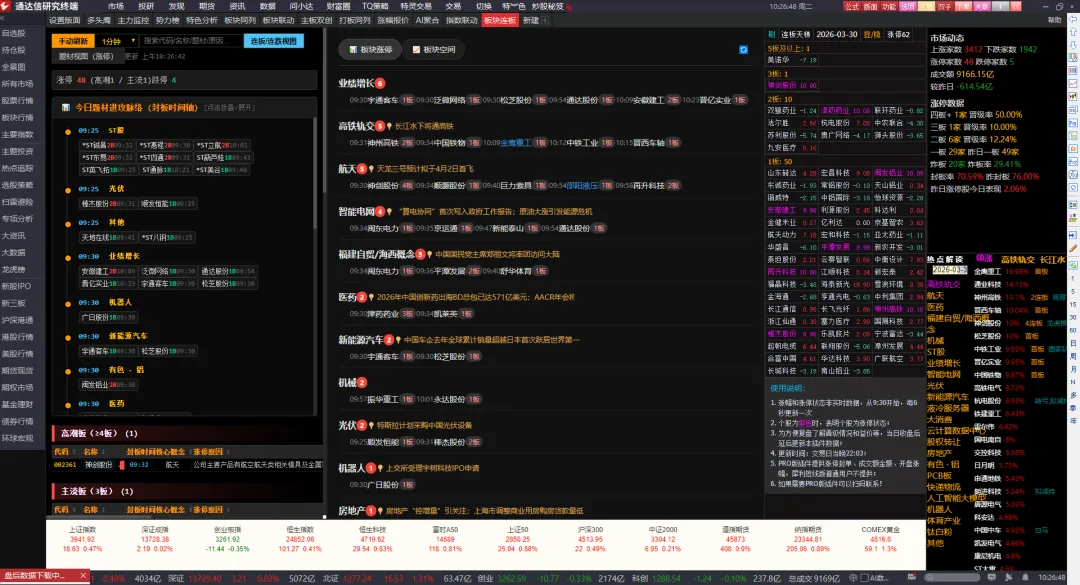Open the 问小达 menu

click(301, 6)
